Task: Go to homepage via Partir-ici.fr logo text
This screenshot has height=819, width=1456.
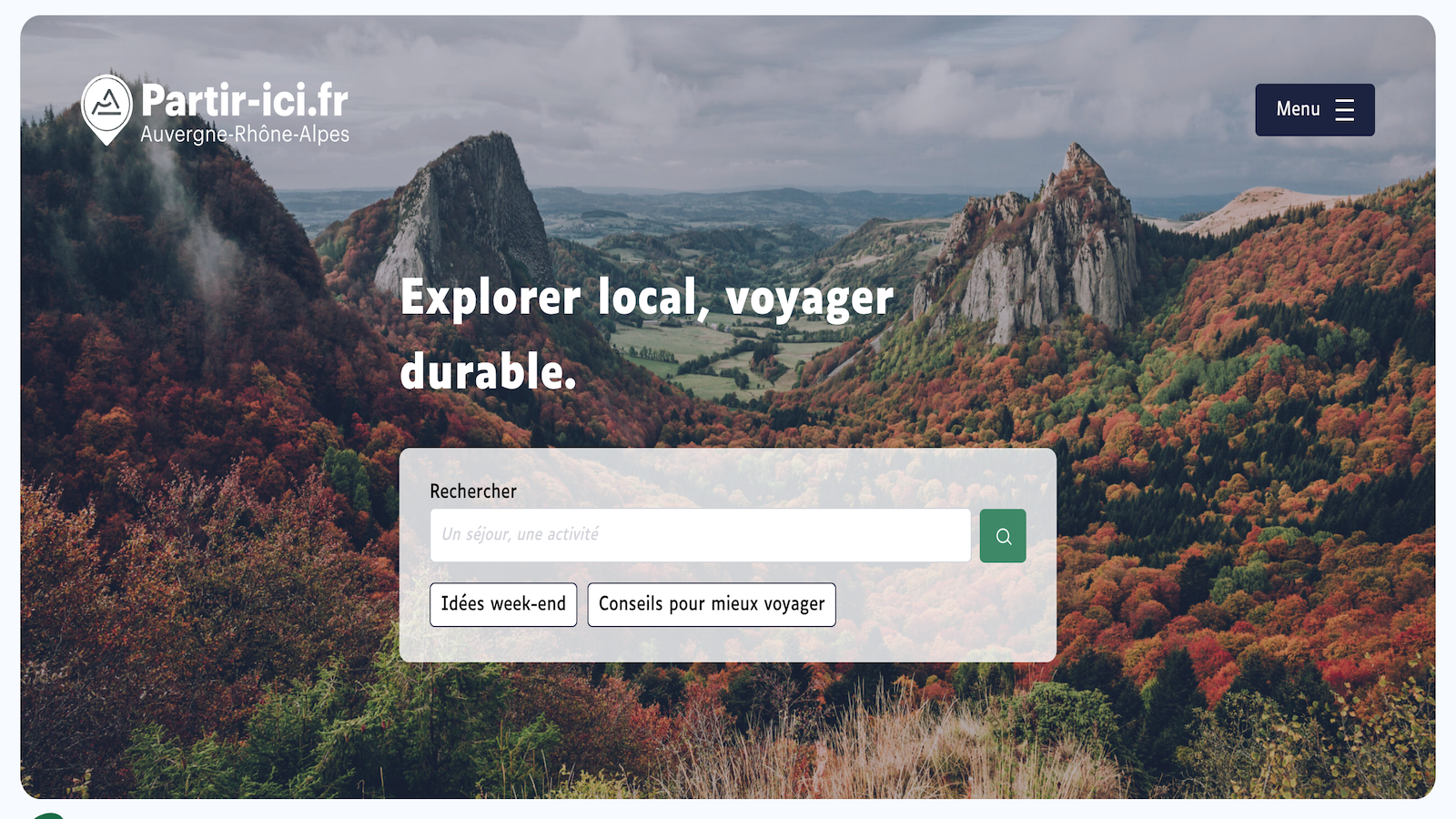Action: click(245, 100)
